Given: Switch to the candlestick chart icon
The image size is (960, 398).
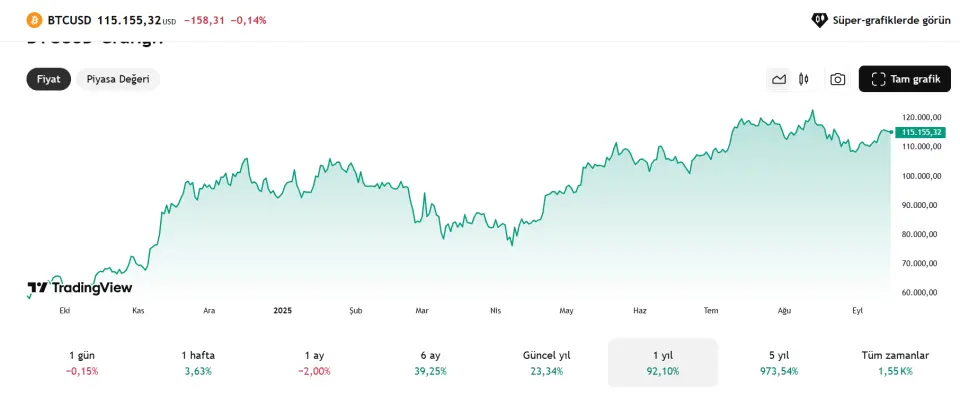Looking at the screenshot, I should tap(804, 79).
